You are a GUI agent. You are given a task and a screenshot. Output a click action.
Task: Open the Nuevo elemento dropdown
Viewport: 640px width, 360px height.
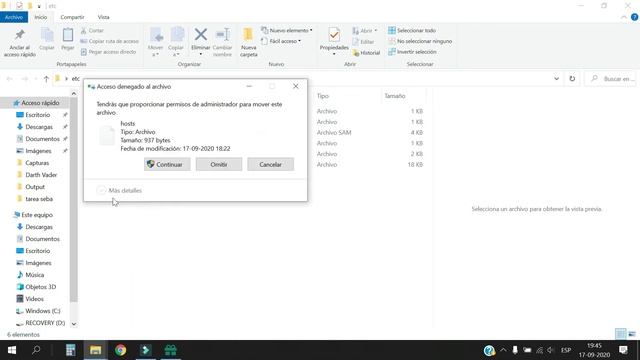coord(287,31)
